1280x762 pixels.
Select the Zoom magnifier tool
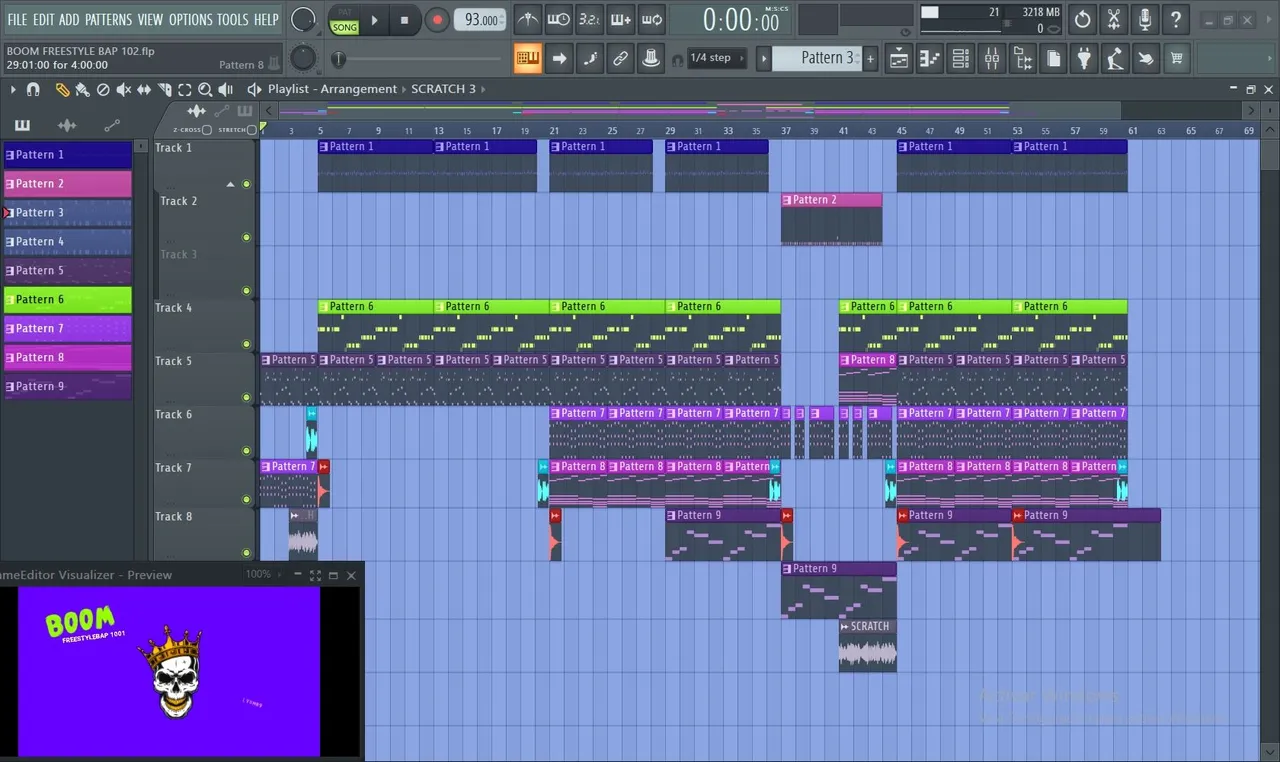[205, 89]
